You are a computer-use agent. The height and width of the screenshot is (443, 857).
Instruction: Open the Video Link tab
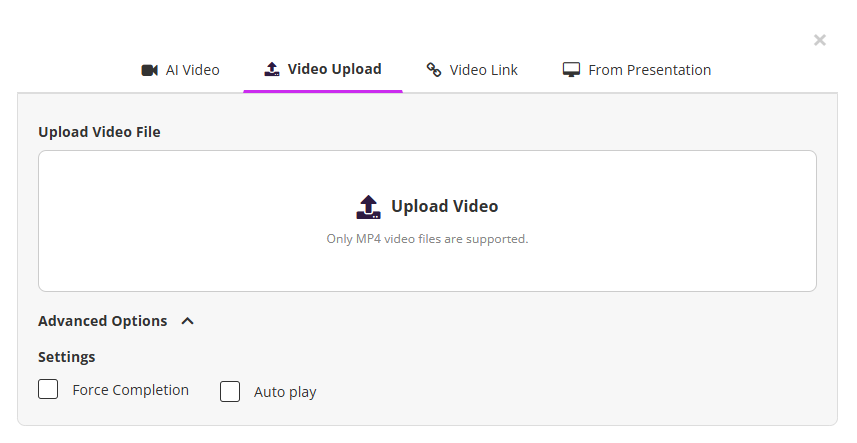click(x=483, y=70)
